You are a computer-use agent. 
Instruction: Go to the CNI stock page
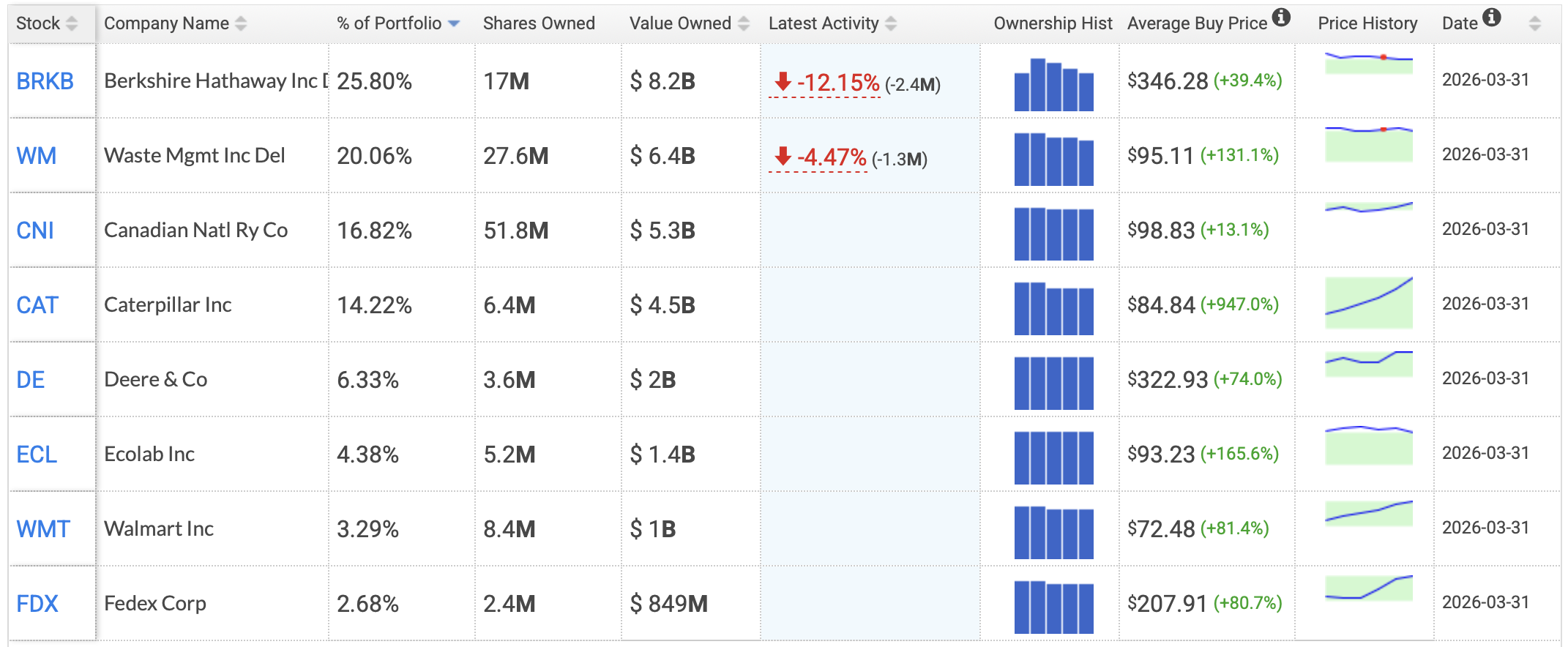(35, 231)
